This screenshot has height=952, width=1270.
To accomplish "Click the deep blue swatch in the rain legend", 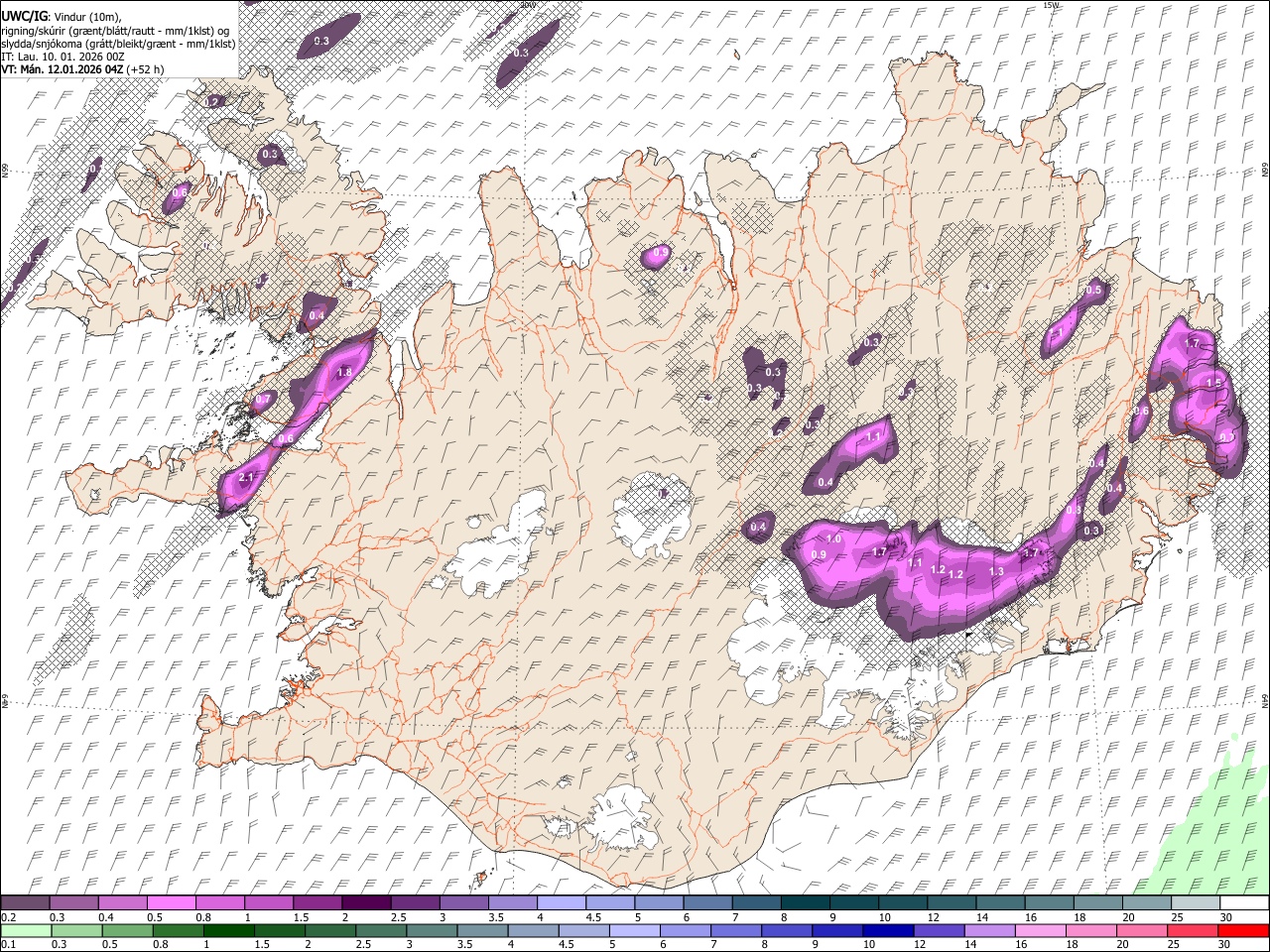I will coord(888,929).
